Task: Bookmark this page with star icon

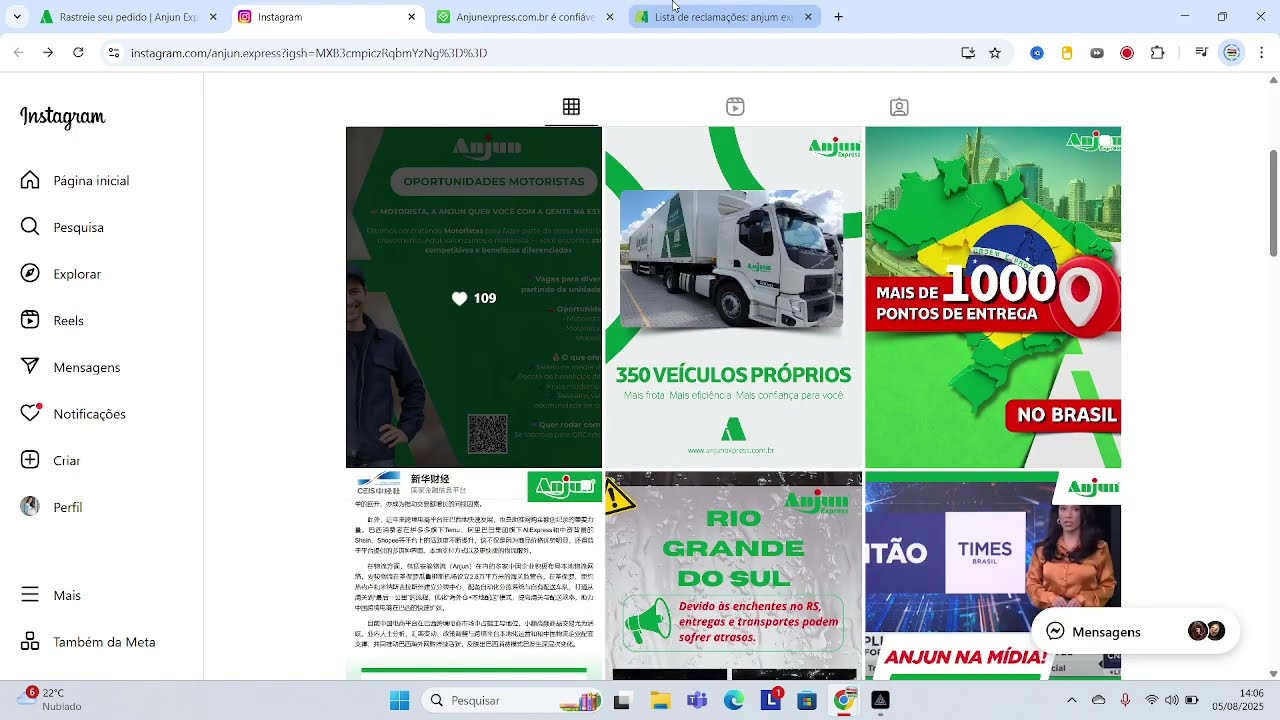Action: [x=995, y=53]
